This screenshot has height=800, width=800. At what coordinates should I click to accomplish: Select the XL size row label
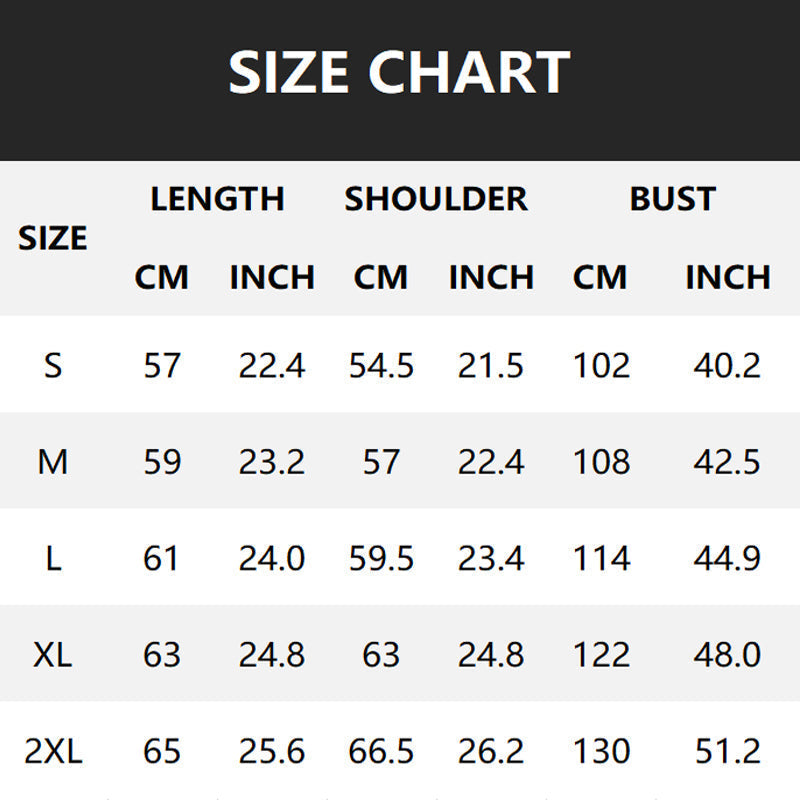(53, 655)
